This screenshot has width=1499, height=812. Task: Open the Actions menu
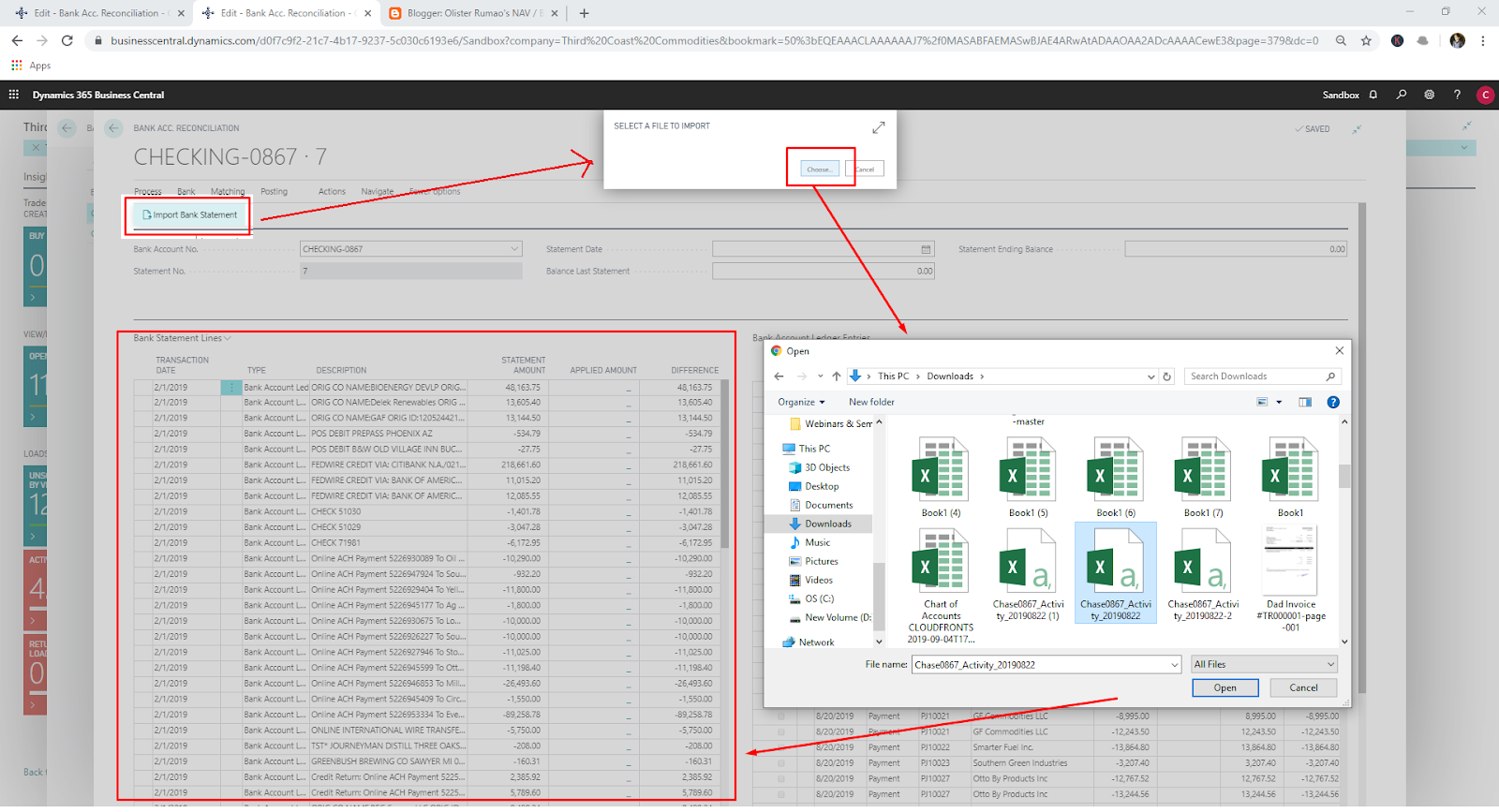(x=332, y=192)
